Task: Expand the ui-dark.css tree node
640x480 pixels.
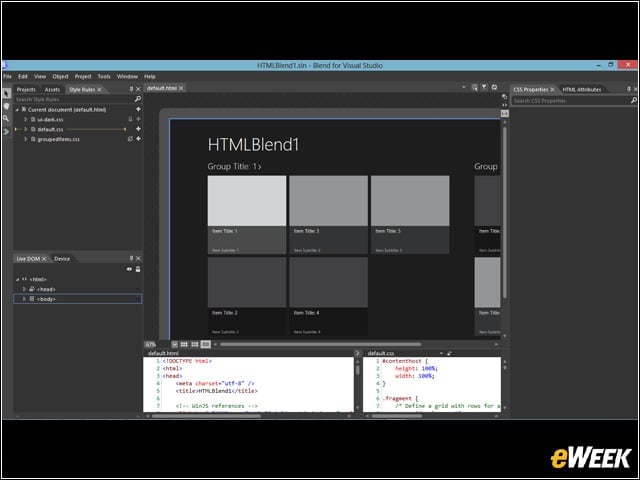Action: click(25, 119)
